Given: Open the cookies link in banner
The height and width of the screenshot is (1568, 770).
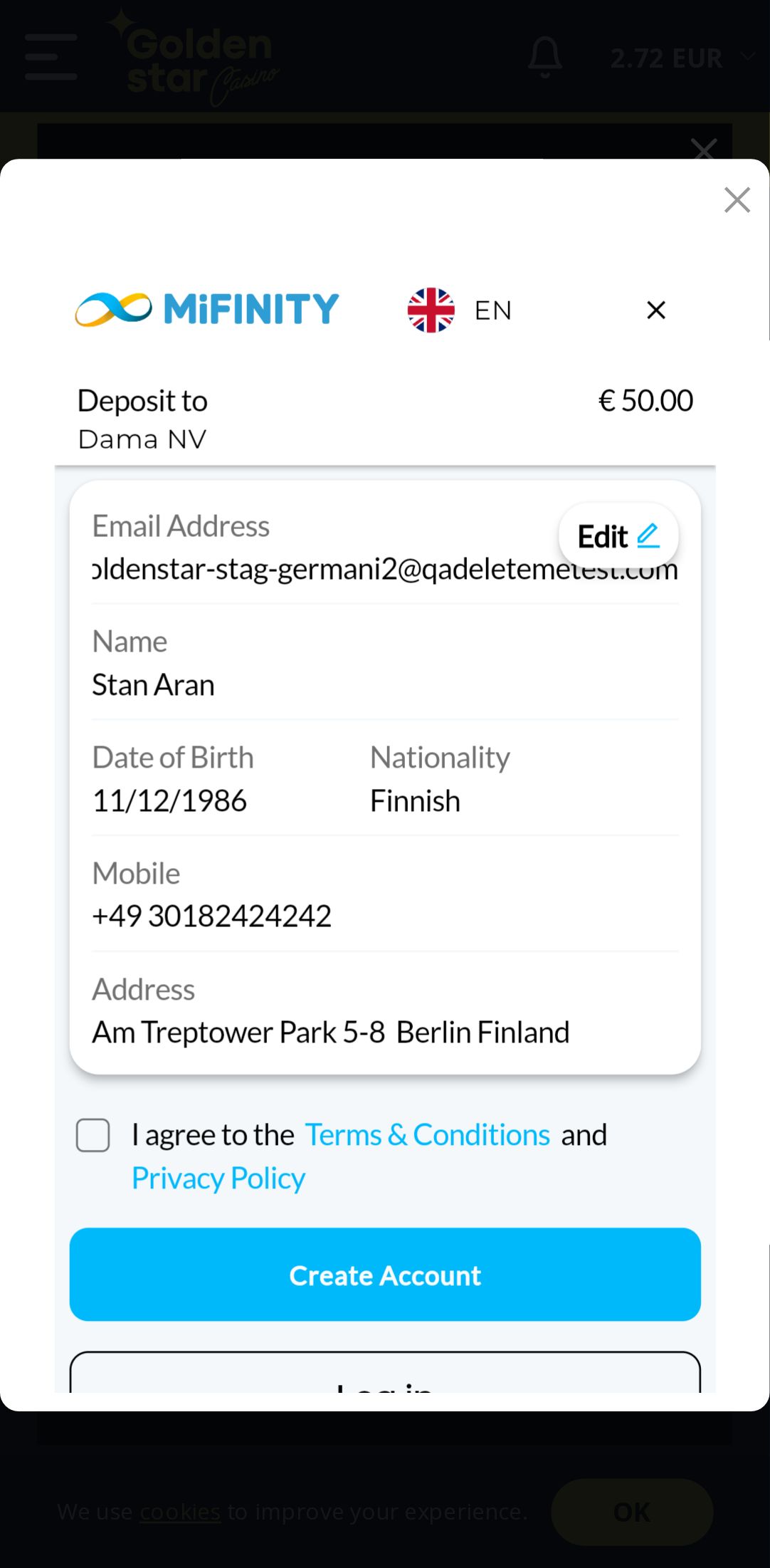Looking at the screenshot, I should (x=180, y=1511).
